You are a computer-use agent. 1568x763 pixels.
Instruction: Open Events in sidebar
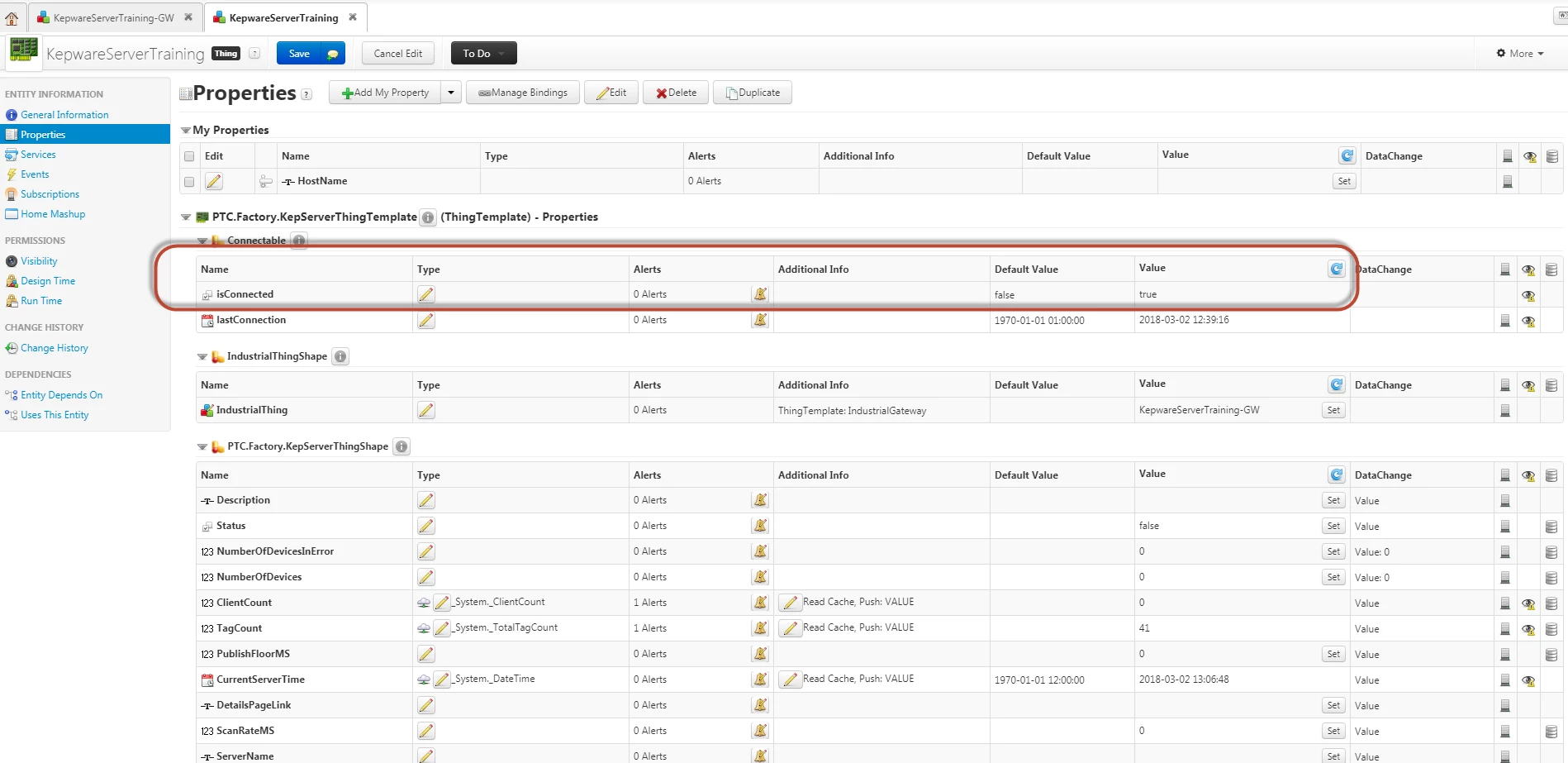coord(35,174)
